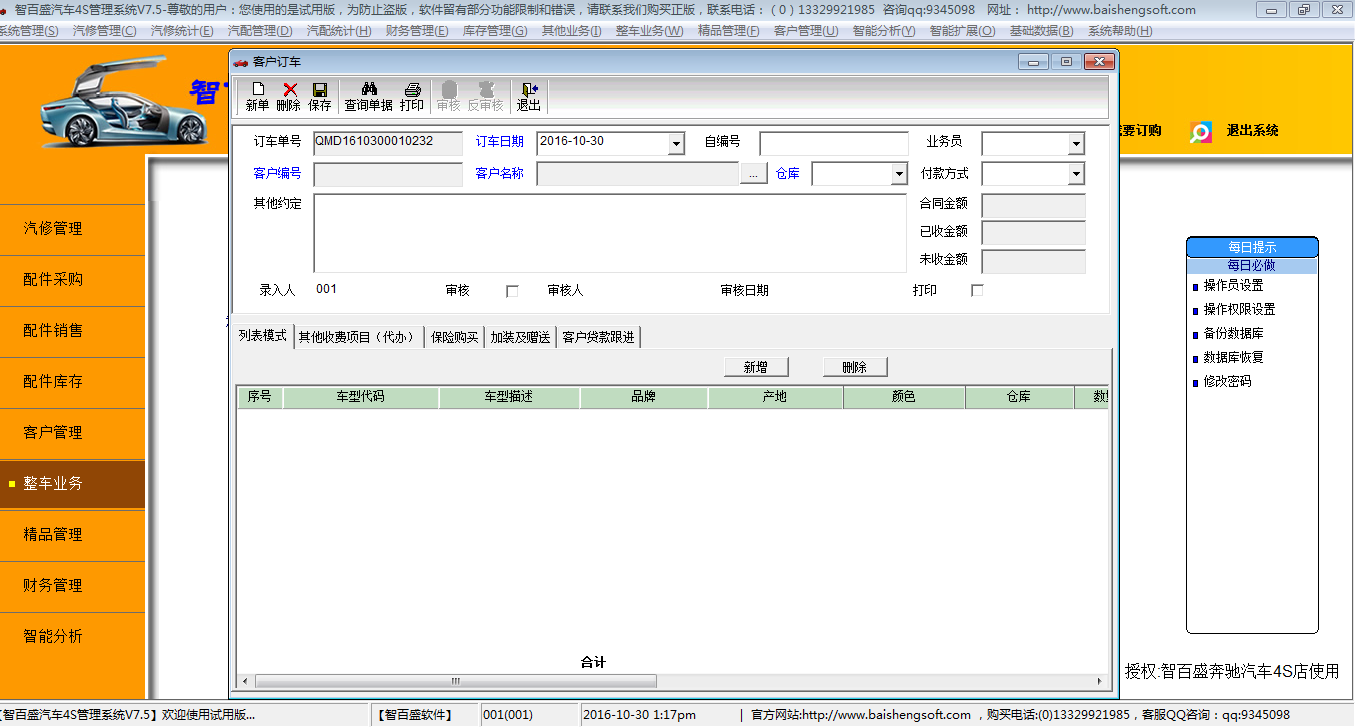Expand the 仓库 dropdown
The width and height of the screenshot is (1355, 727).
coord(899,174)
